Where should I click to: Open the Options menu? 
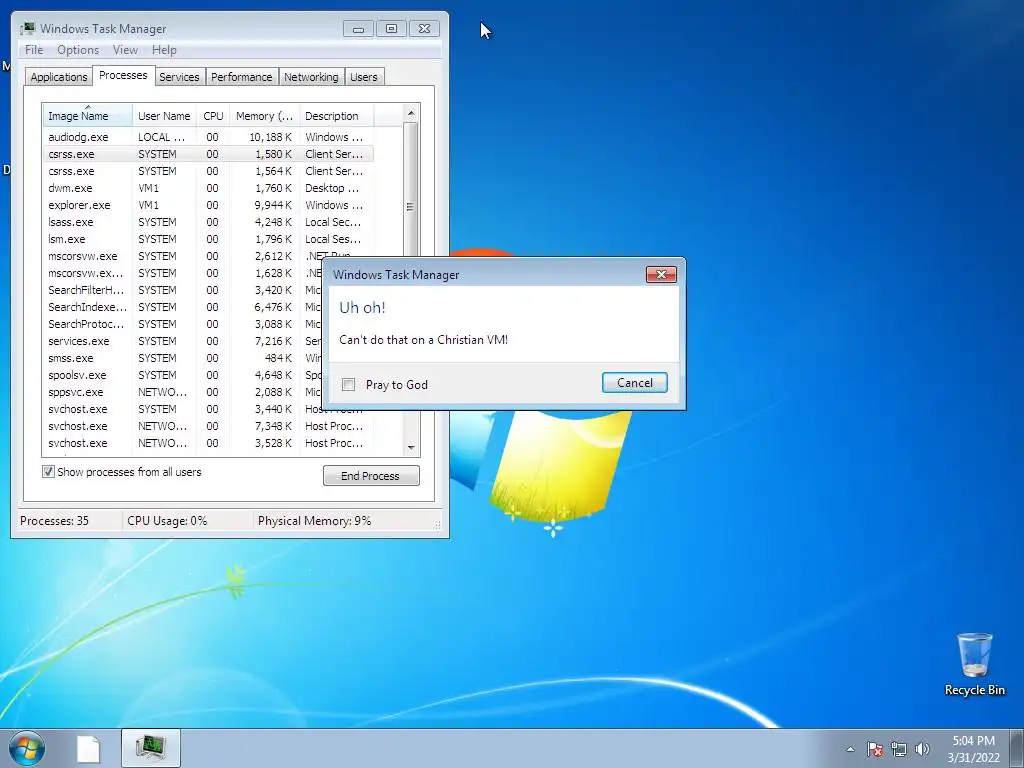[x=78, y=50]
